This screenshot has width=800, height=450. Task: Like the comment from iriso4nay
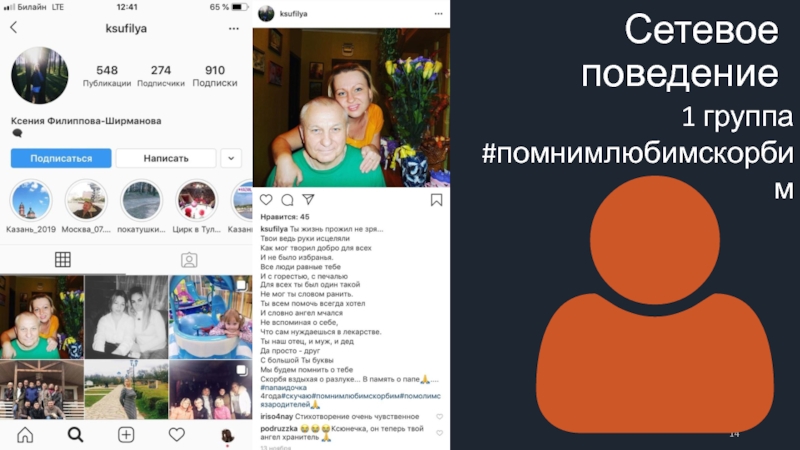(439, 417)
